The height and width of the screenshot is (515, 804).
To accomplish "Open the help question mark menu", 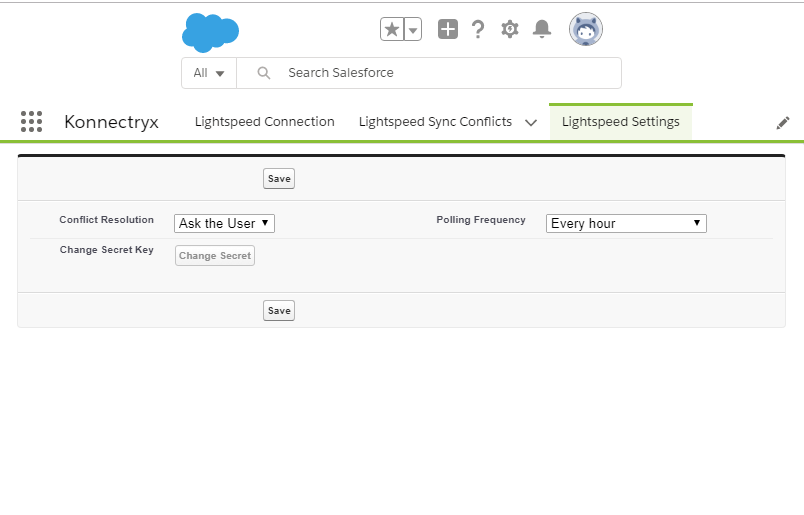I will 478,30.
